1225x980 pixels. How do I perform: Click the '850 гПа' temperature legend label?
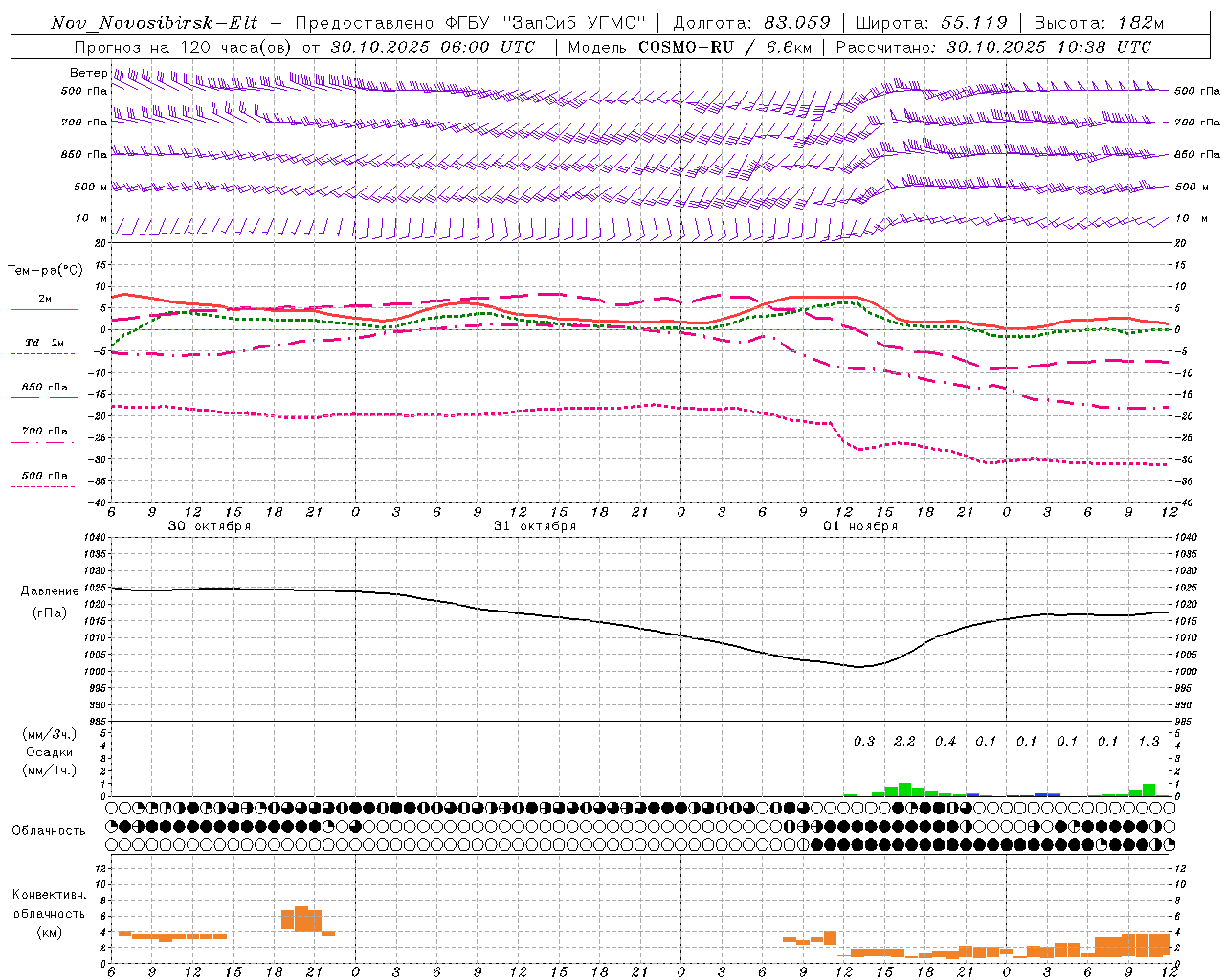pos(45,388)
